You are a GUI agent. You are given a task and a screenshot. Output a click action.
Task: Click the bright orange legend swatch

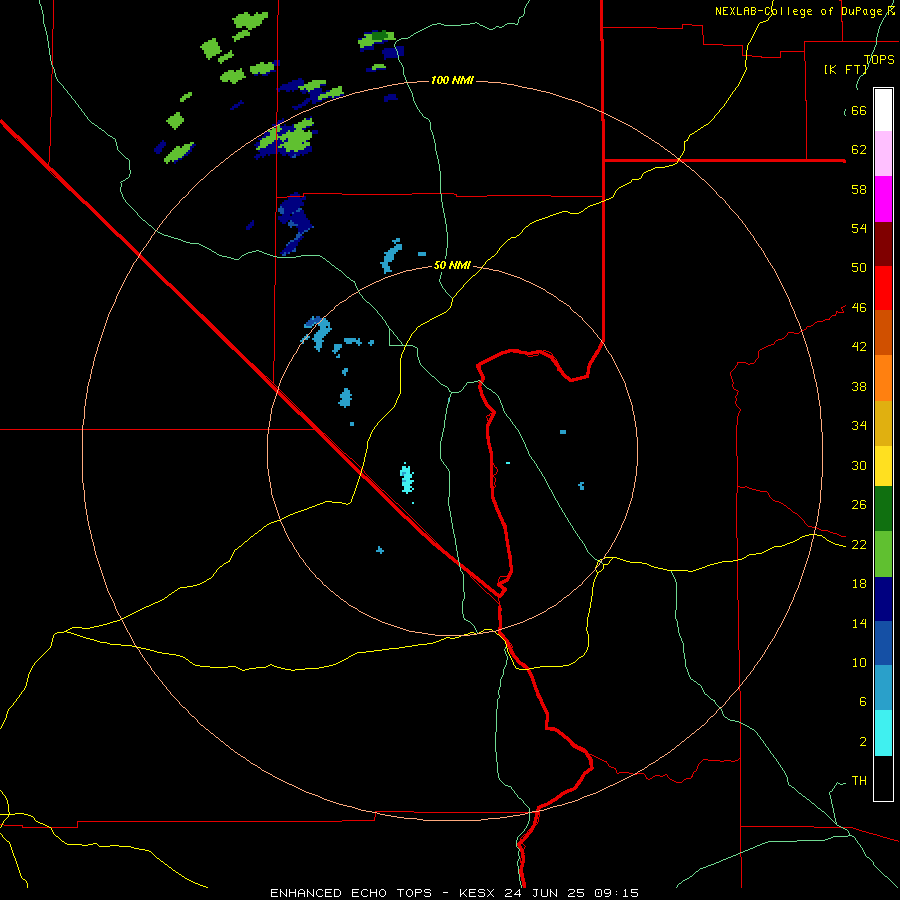883,378
